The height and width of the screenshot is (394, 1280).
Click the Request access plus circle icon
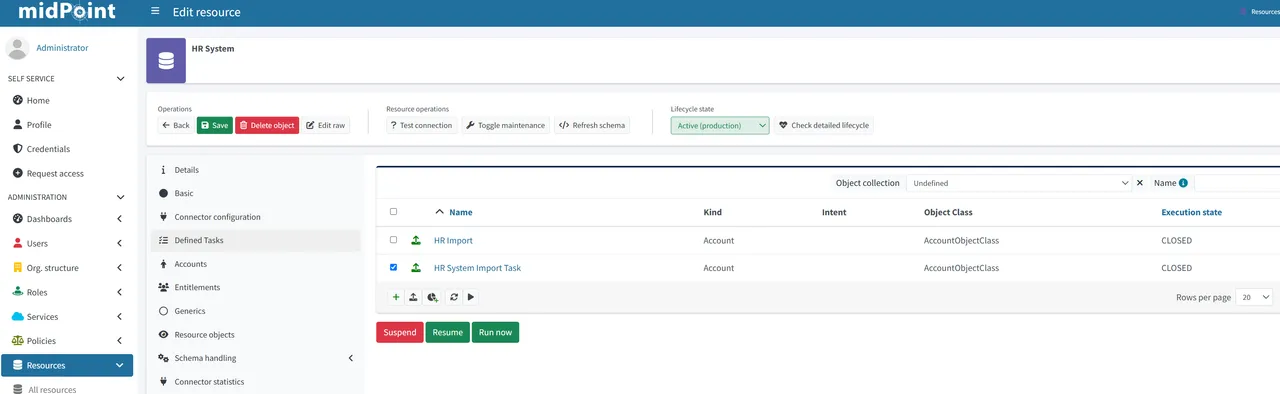pos(18,173)
